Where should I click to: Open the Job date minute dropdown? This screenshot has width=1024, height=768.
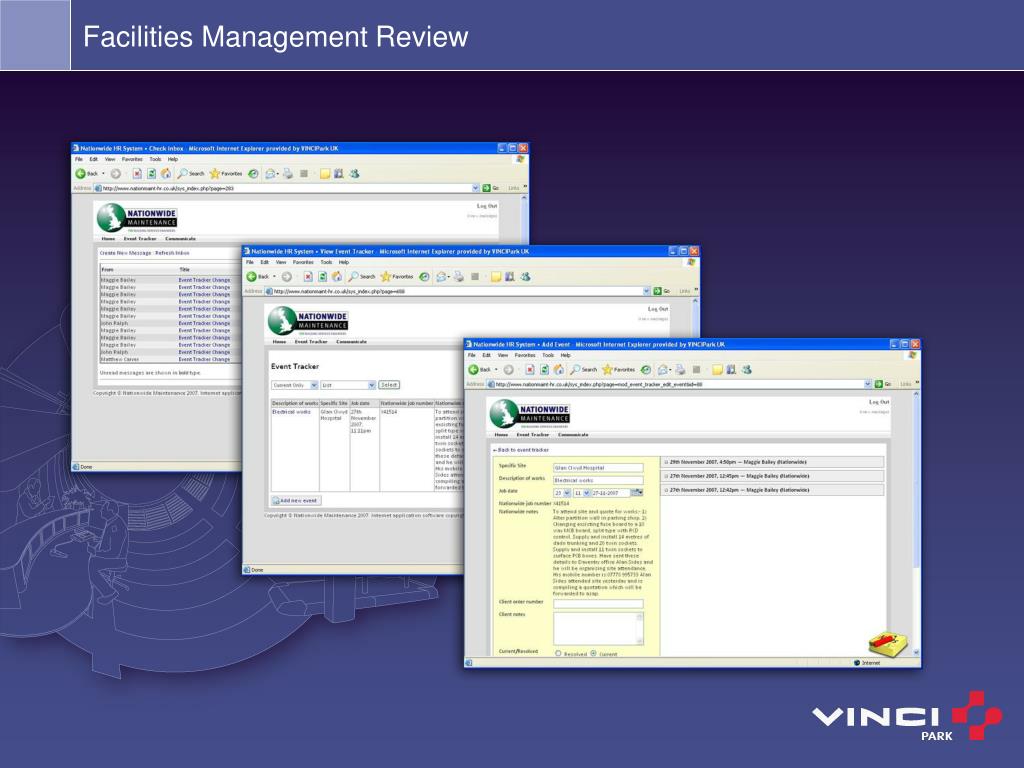(582, 493)
